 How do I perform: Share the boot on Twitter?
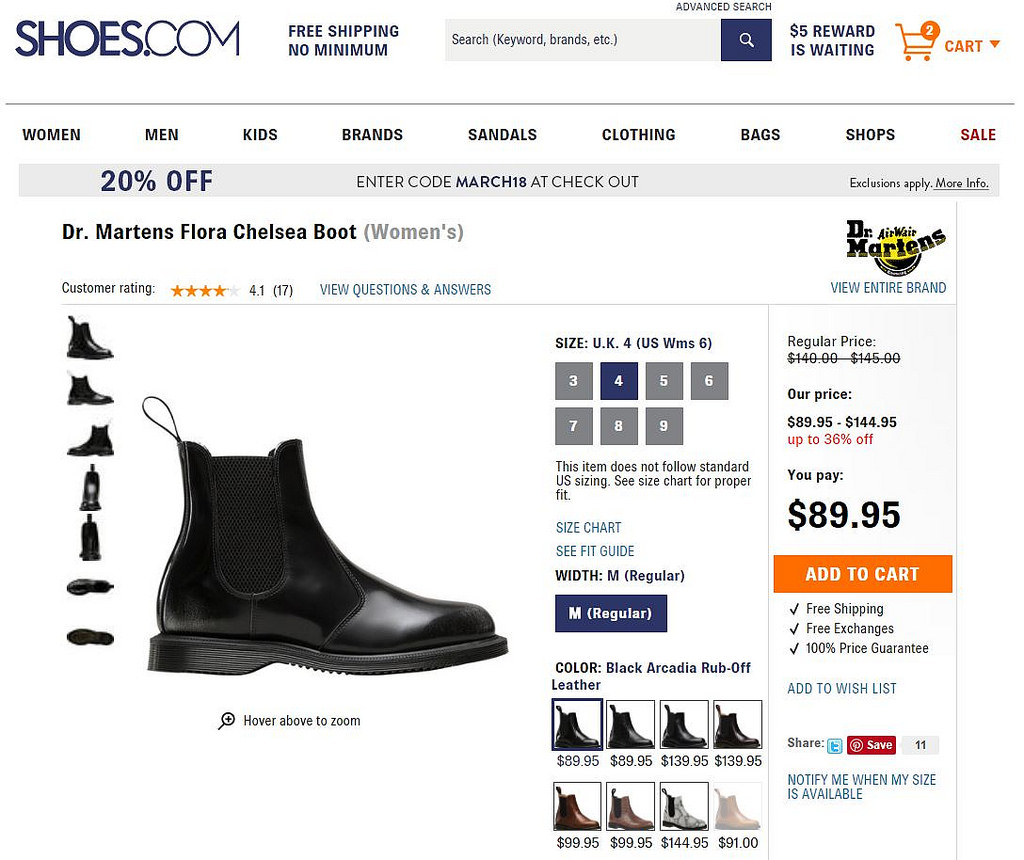tap(835, 745)
